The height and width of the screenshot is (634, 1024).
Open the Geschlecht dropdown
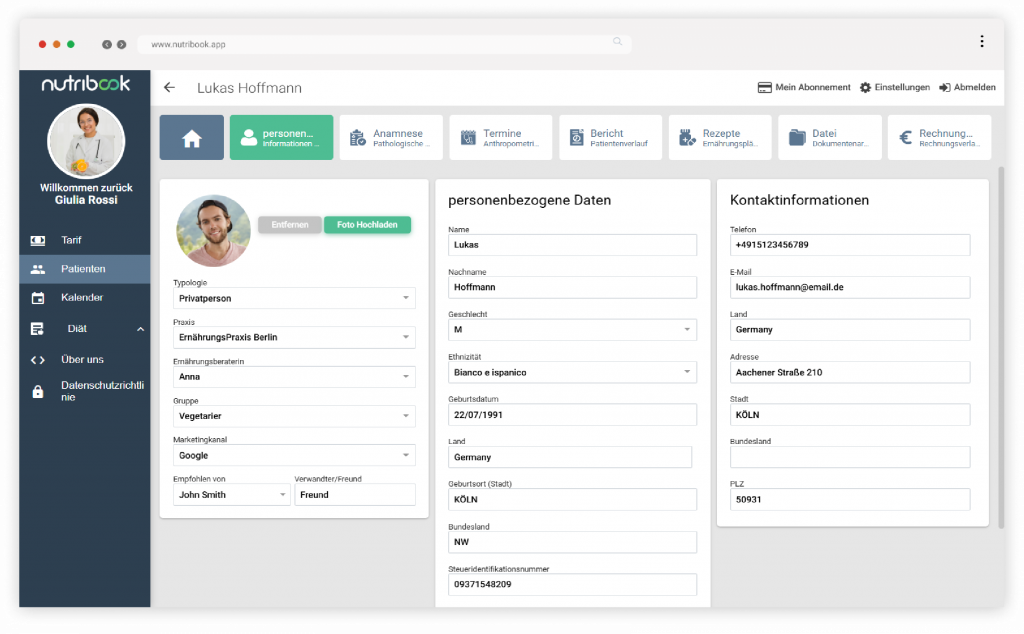687,329
